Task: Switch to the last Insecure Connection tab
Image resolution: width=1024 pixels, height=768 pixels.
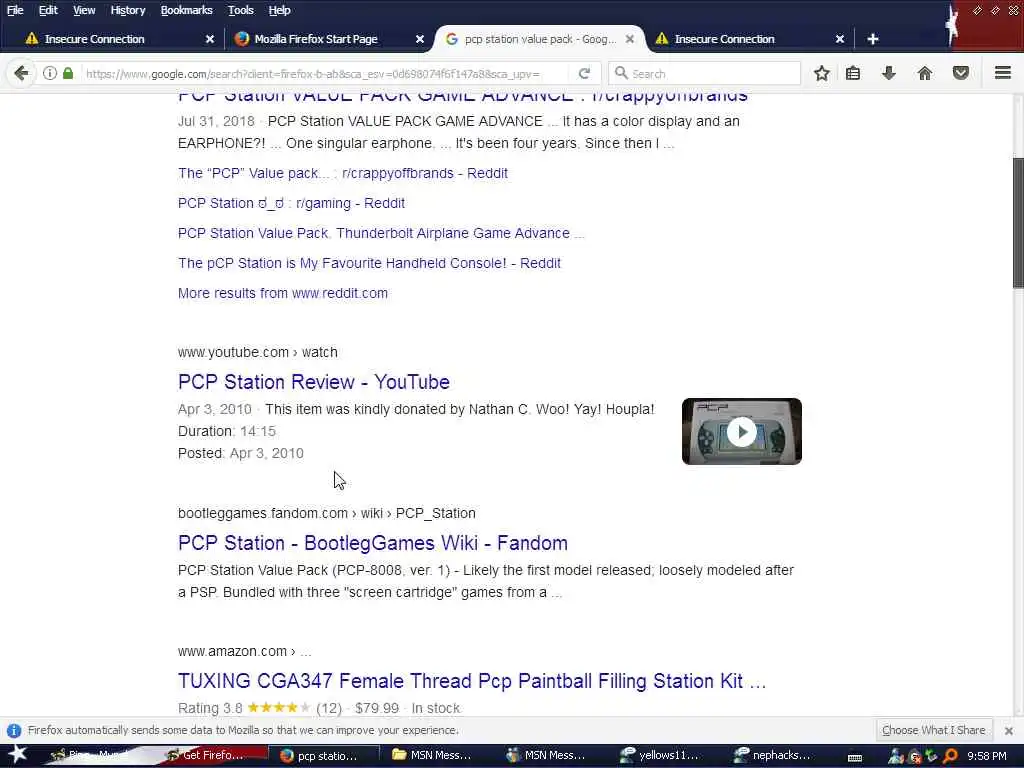Action: (x=724, y=39)
